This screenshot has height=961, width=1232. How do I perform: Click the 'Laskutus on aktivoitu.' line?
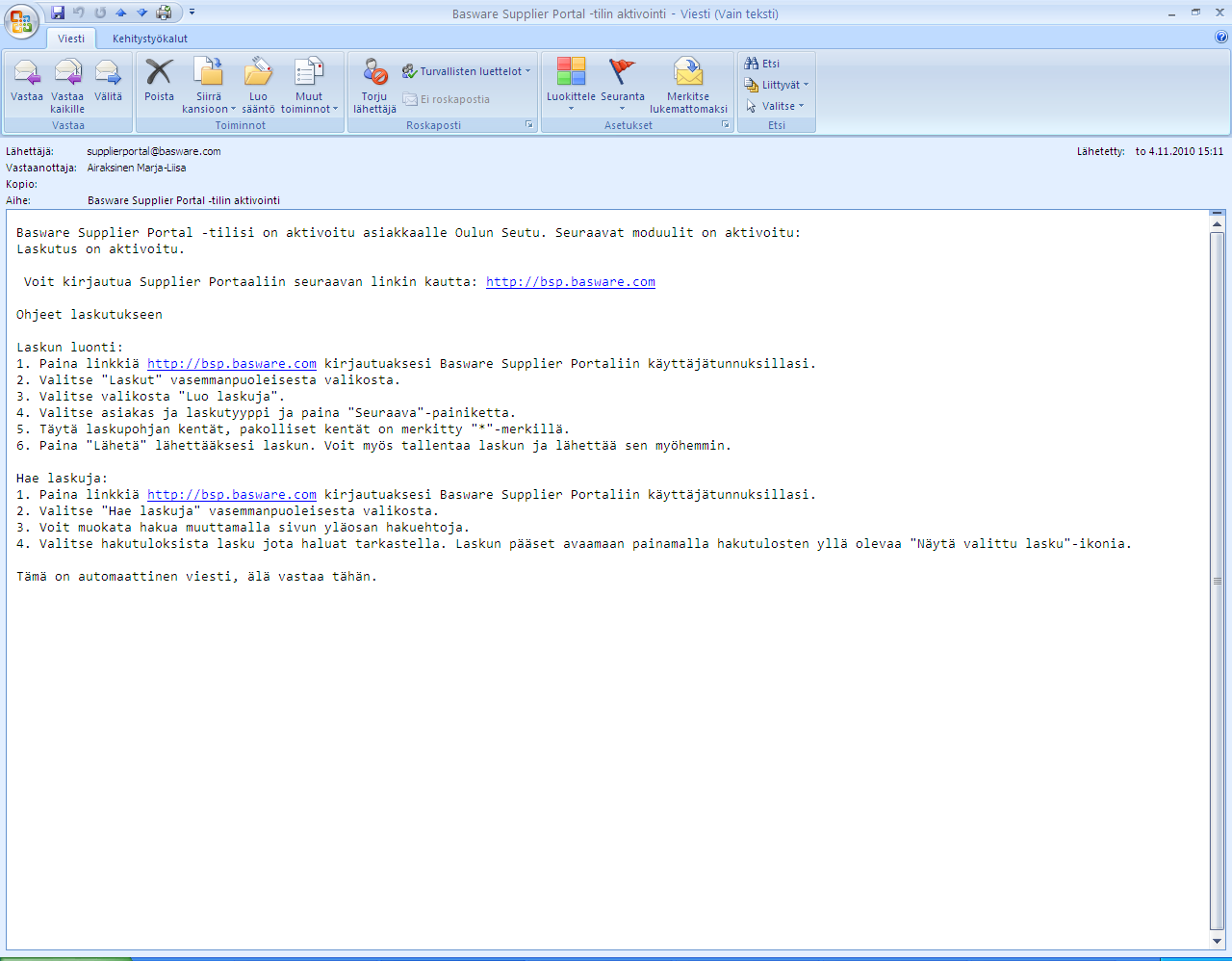point(101,249)
